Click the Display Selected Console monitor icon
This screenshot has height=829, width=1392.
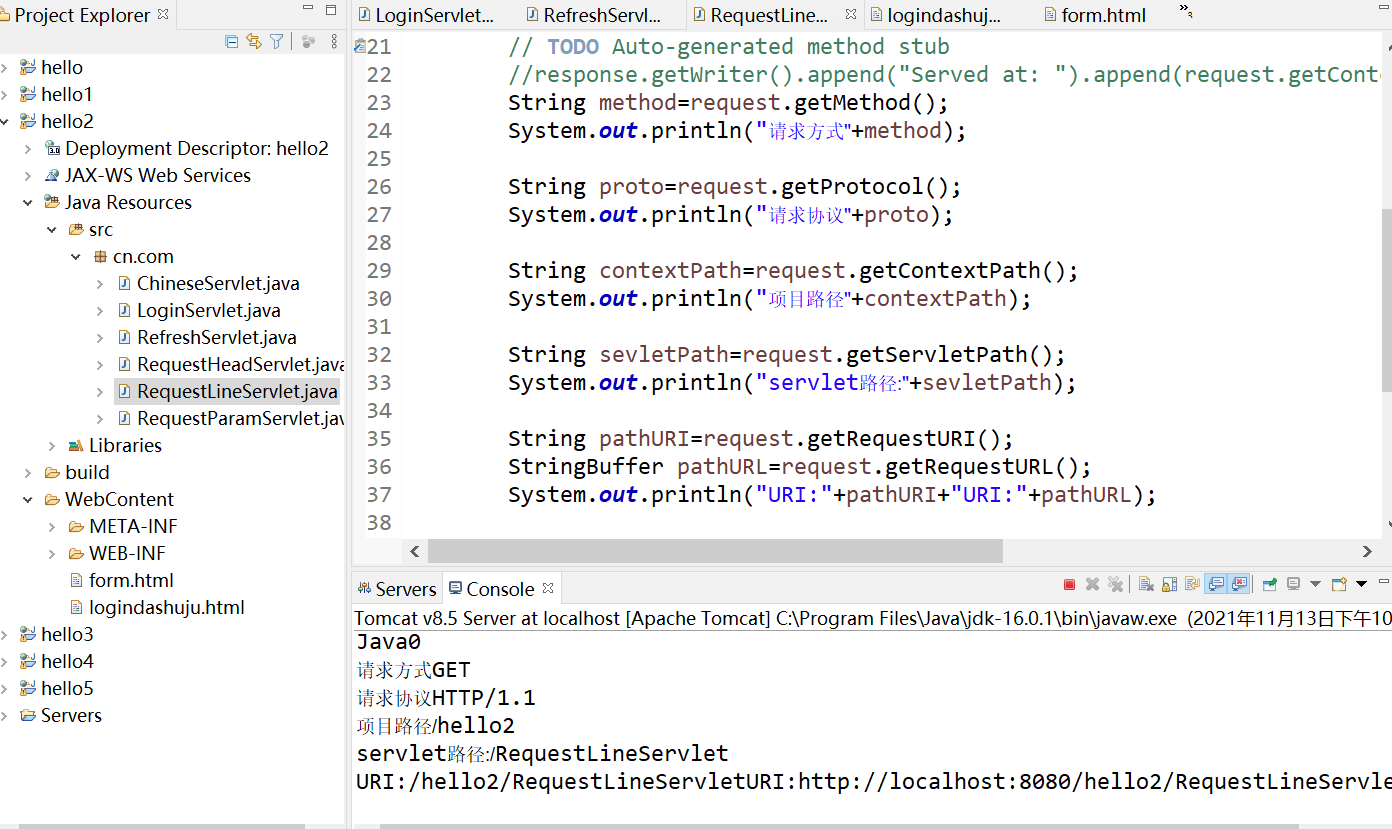tap(1293, 584)
